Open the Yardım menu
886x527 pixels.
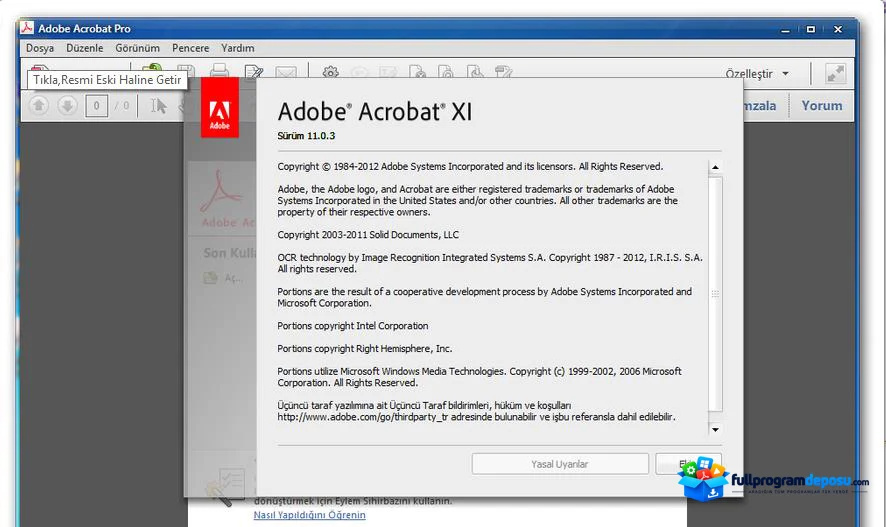coord(237,48)
